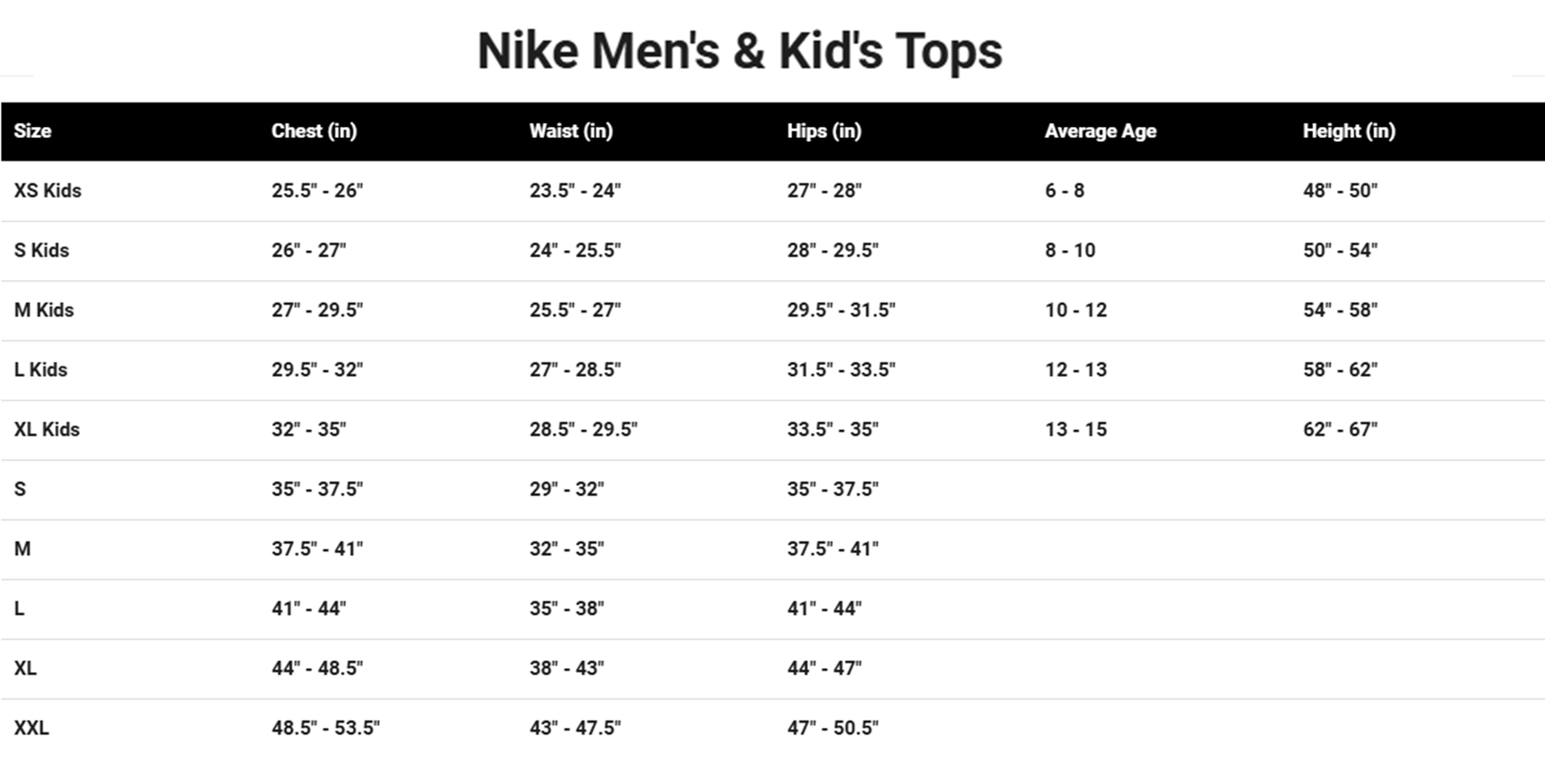Select the S Kids size row label
1545x784 pixels.
pos(41,250)
